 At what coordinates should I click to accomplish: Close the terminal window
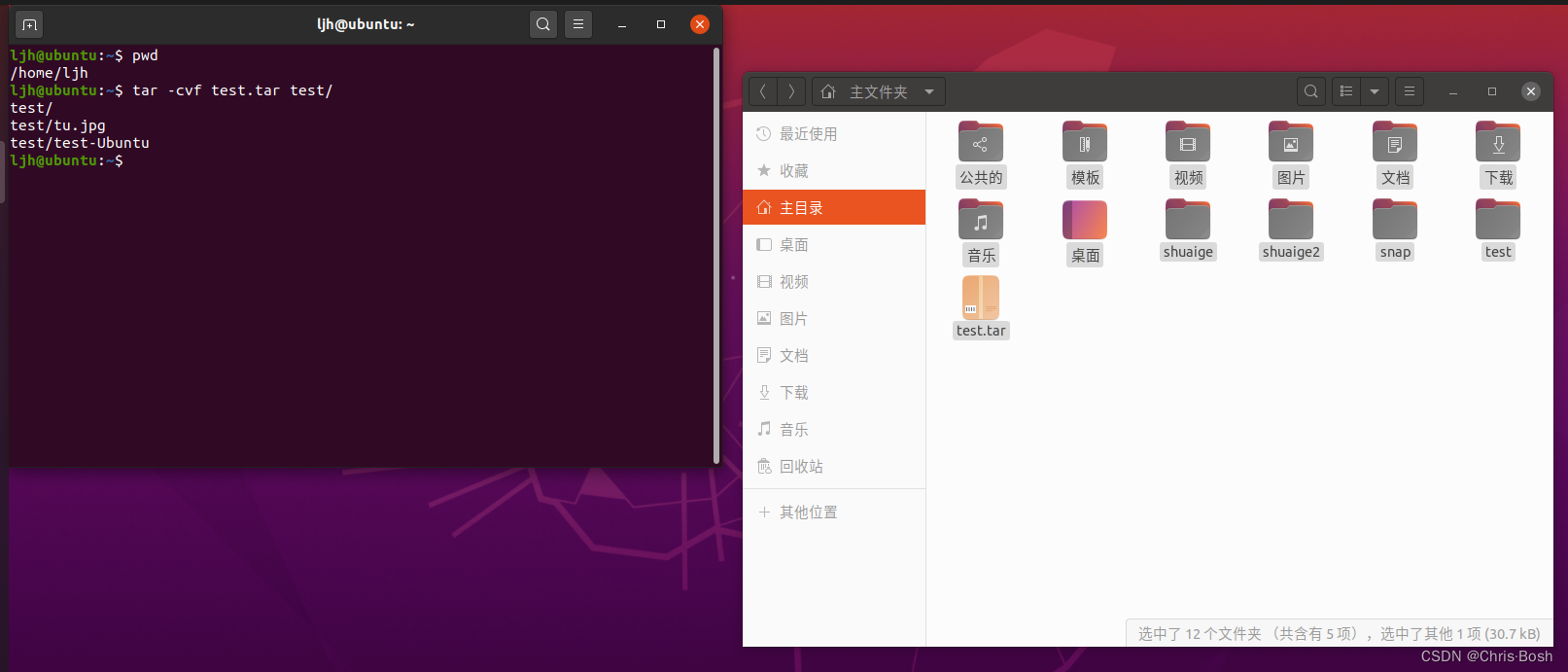[700, 24]
